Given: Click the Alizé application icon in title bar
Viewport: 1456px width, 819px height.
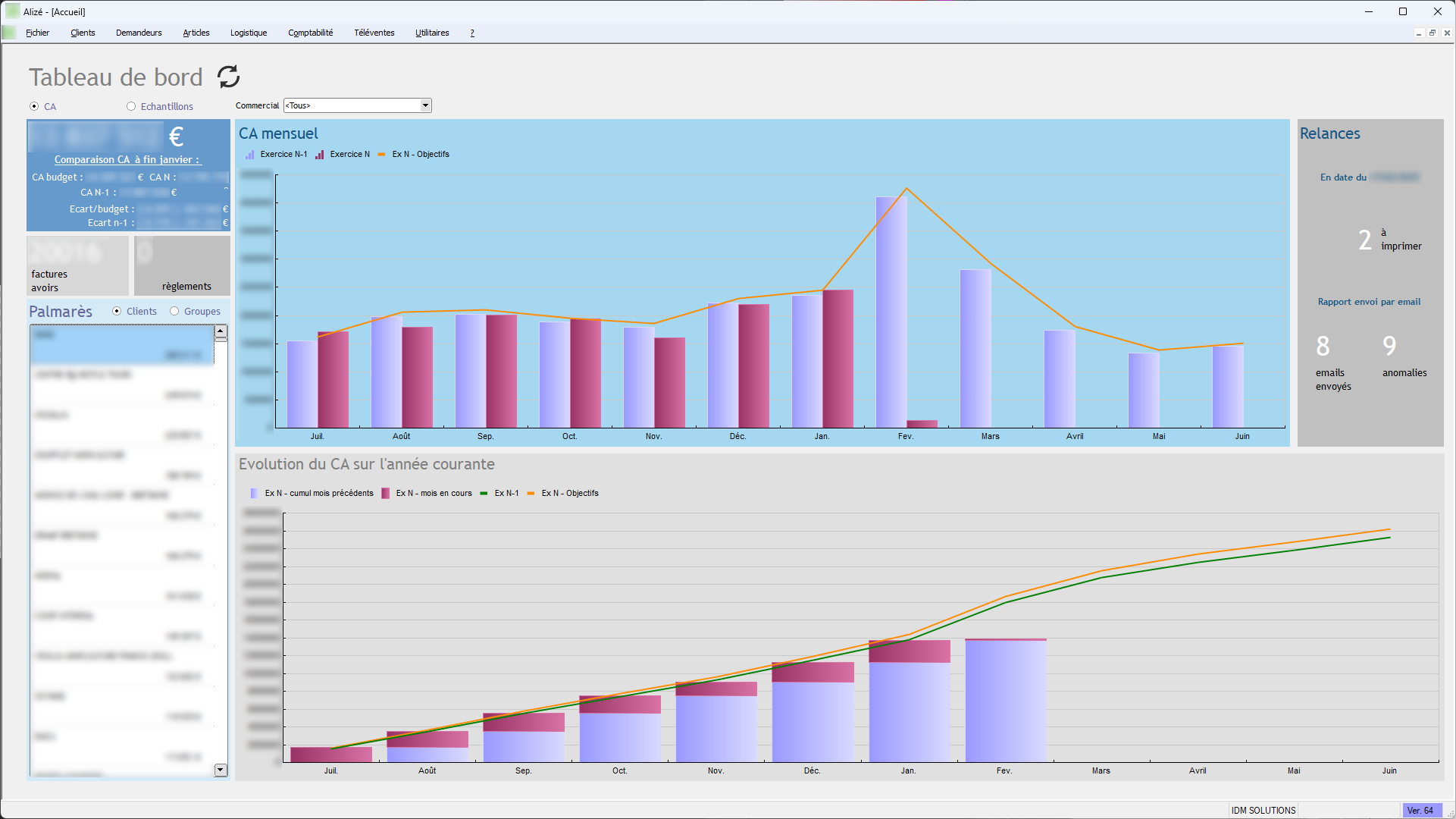Looking at the screenshot, I should click(13, 11).
